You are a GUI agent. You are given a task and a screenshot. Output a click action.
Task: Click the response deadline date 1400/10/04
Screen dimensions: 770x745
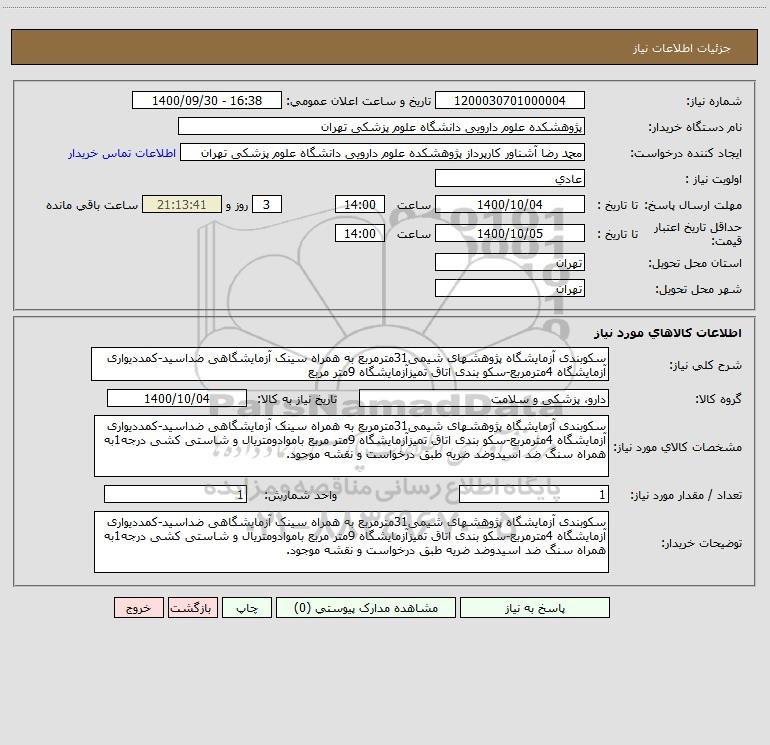tap(510, 204)
